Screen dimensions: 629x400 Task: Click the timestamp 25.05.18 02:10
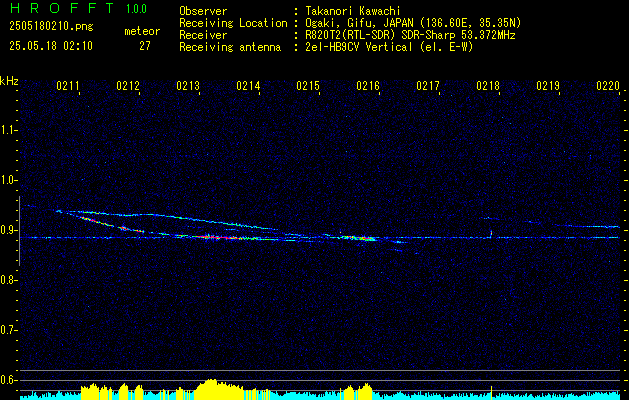click(x=51, y=46)
